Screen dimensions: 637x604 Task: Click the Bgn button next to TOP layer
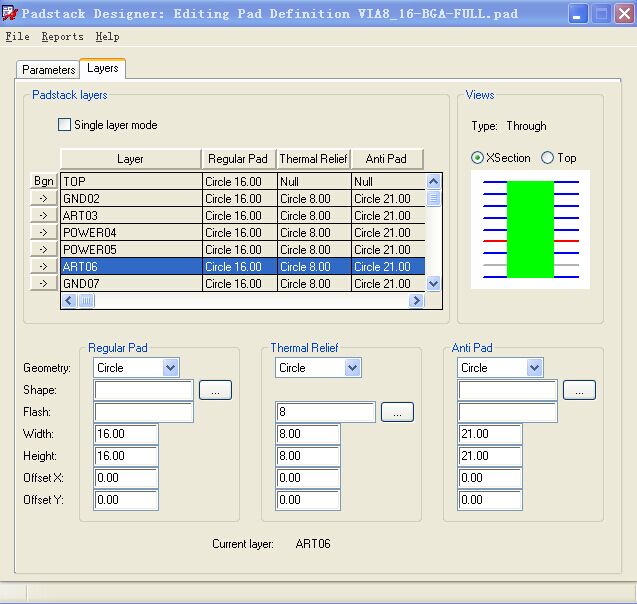(44, 182)
